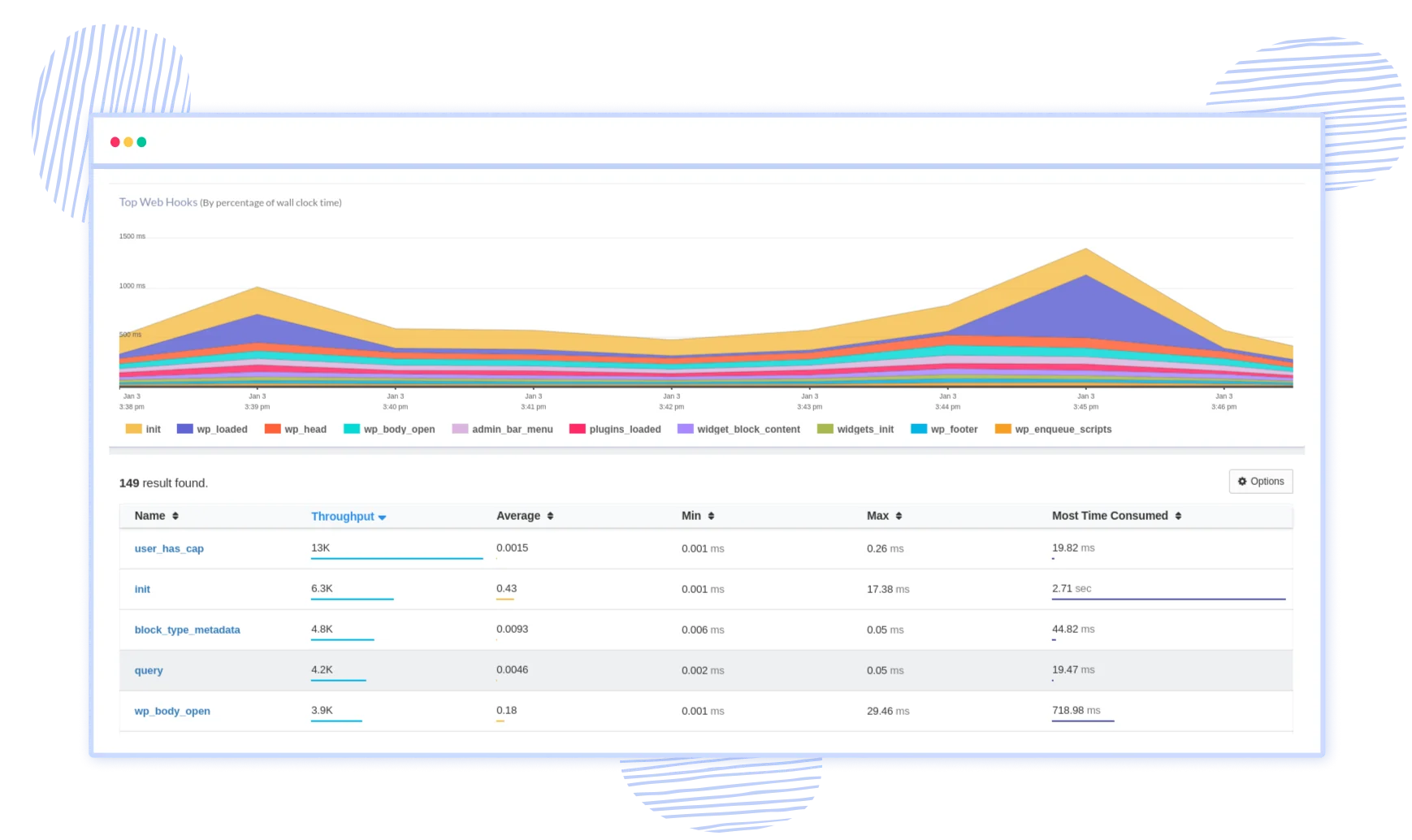
Task: Click the 17.38 ms max value
Action: coord(888,589)
